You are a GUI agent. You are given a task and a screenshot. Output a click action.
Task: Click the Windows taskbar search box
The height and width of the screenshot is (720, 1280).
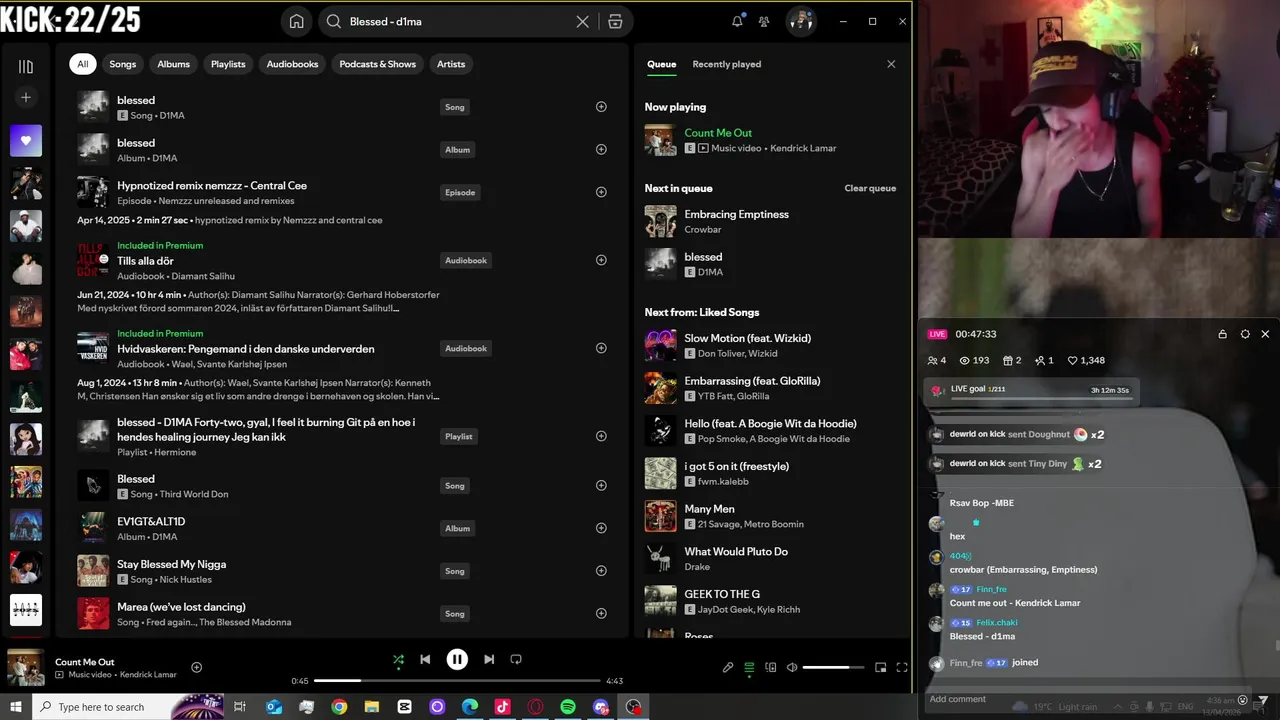tap(130, 707)
